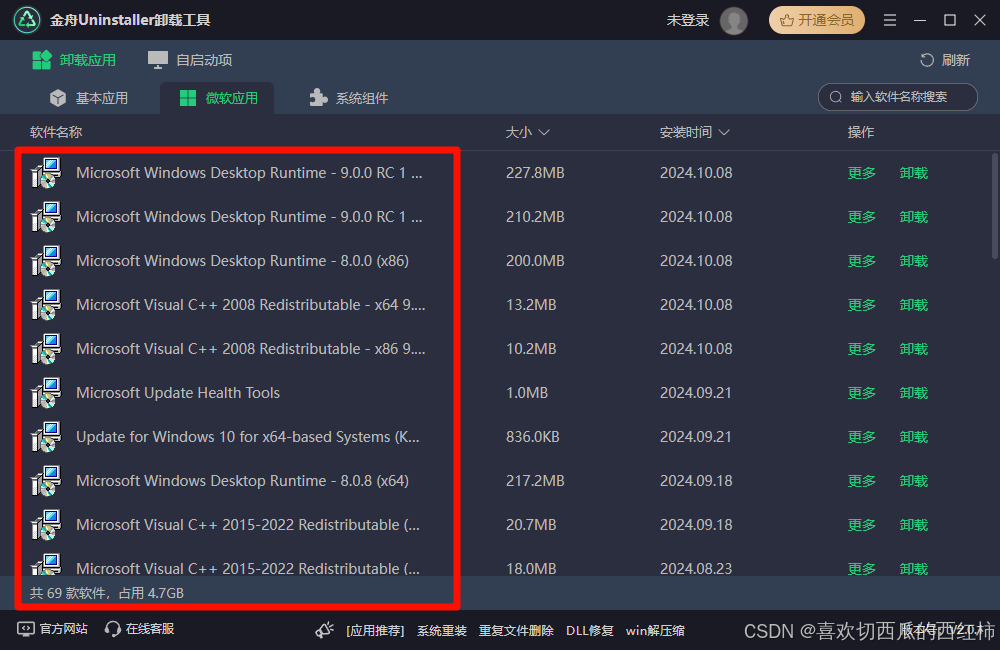Open the 在线客服 online support link
1000x650 pixels.
(x=140, y=629)
